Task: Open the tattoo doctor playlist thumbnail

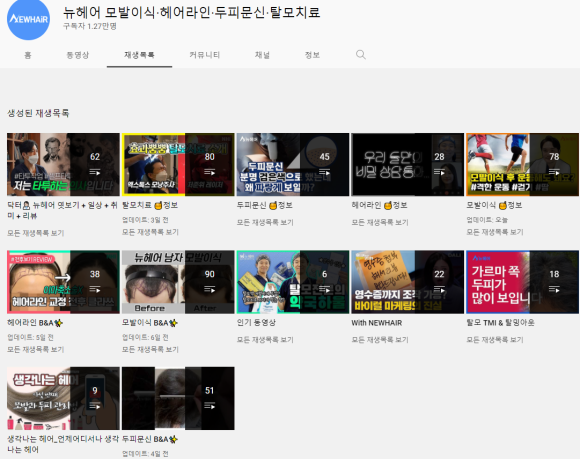Action: 63,165
